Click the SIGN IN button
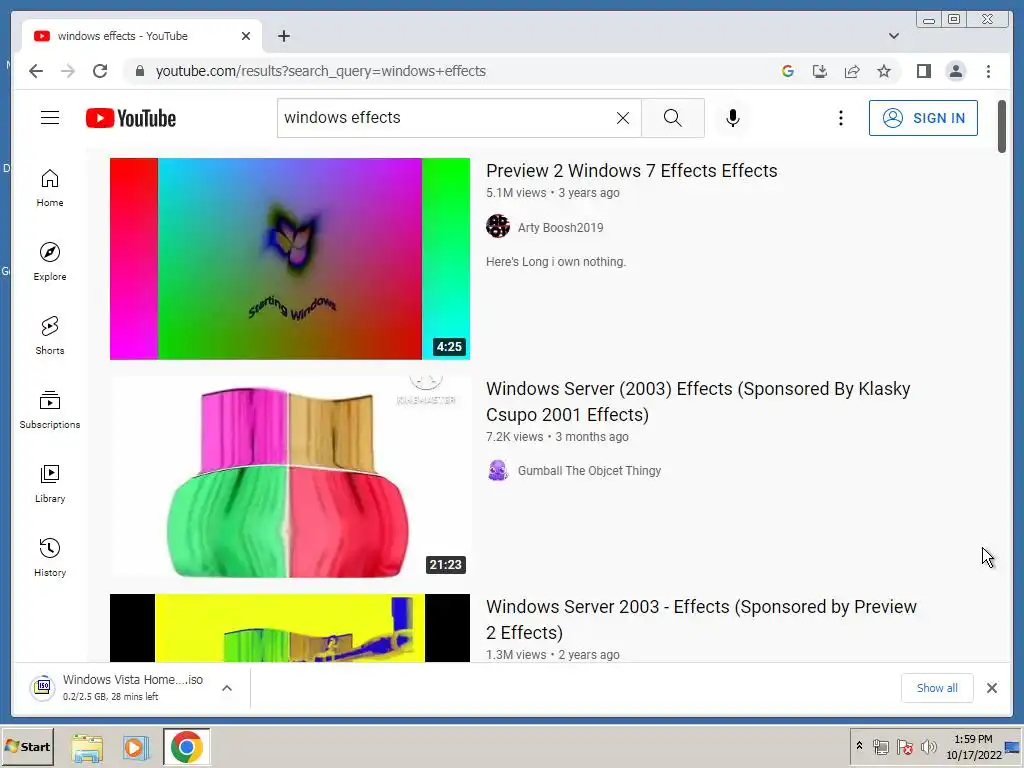 point(923,118)
